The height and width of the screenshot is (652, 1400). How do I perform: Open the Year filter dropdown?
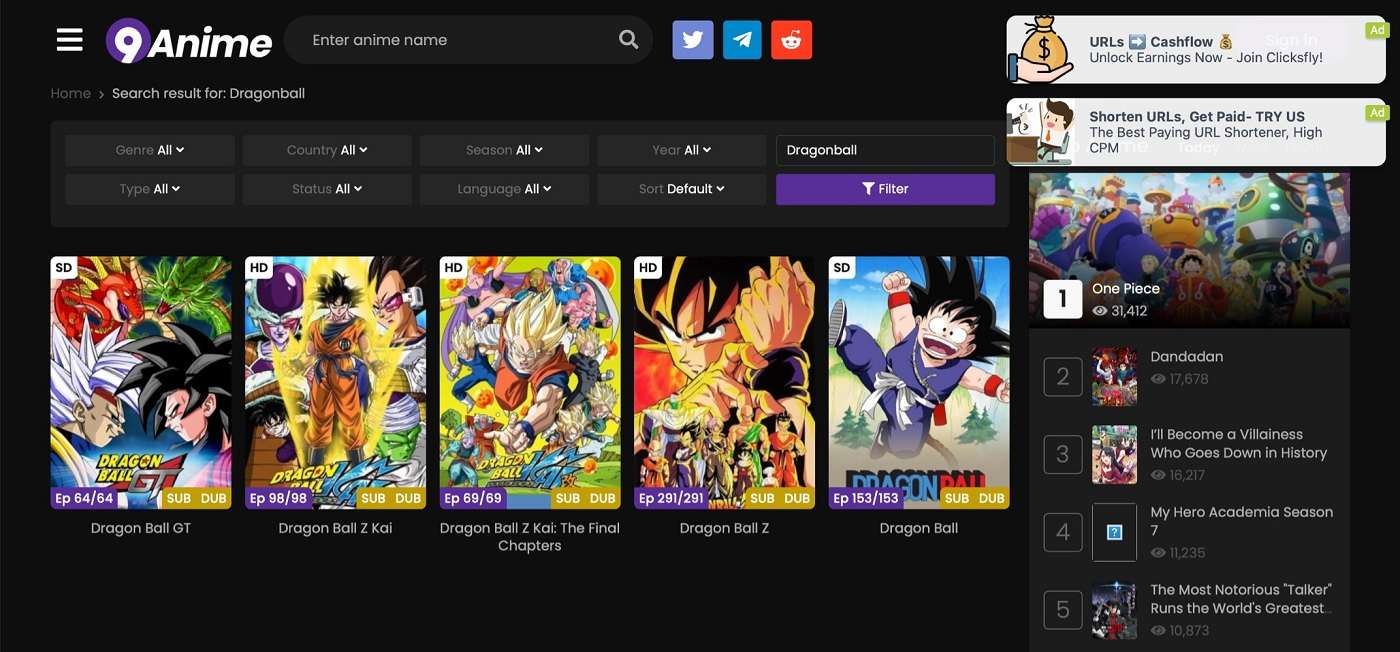click(681, 150)
